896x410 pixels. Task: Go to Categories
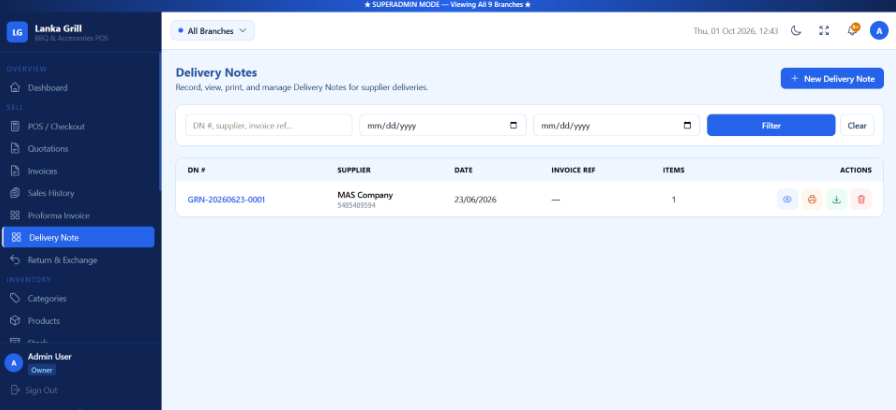[x=78, y=298]
